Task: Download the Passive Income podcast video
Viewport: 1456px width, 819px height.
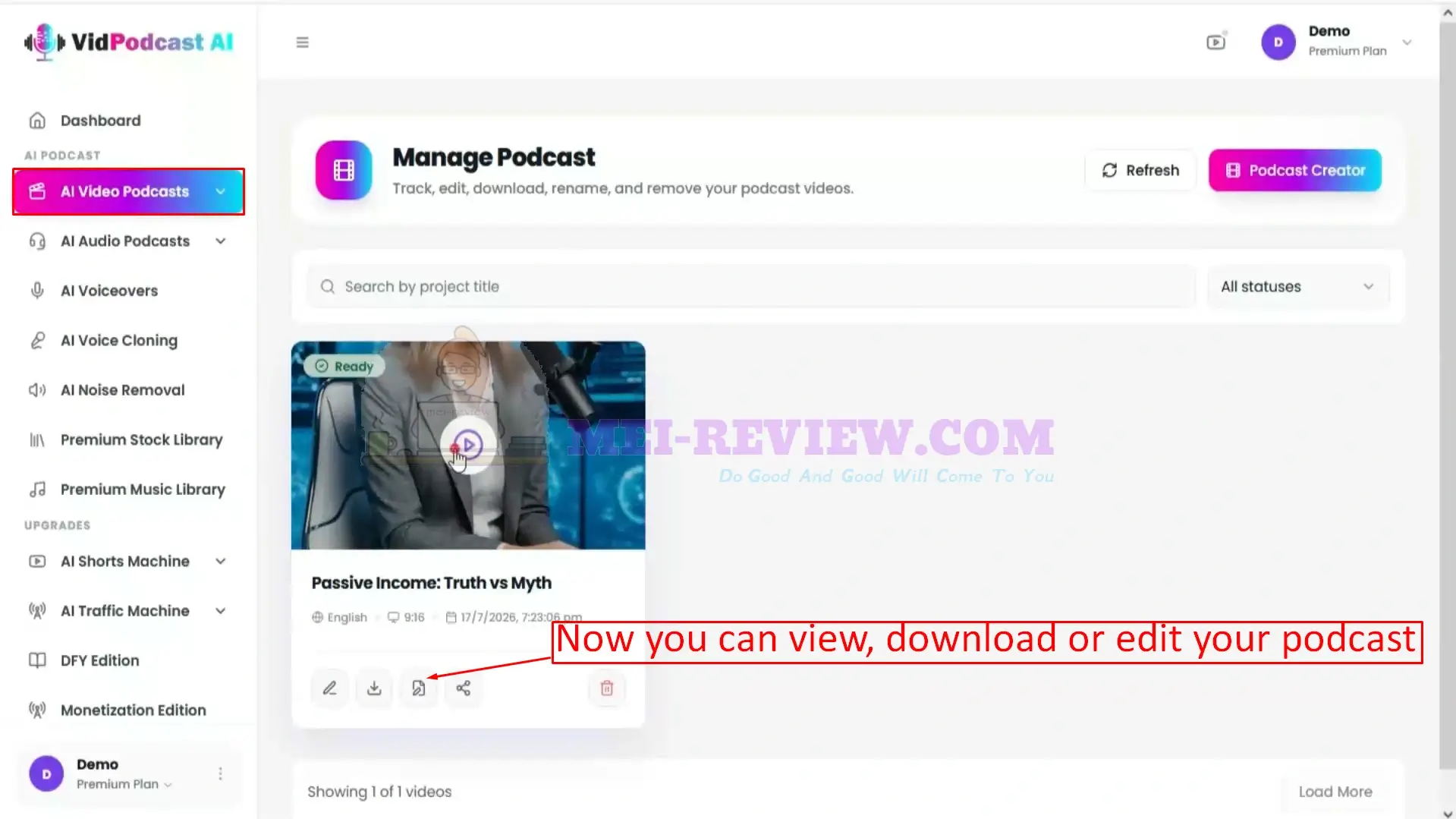Action: click(374, 688)
